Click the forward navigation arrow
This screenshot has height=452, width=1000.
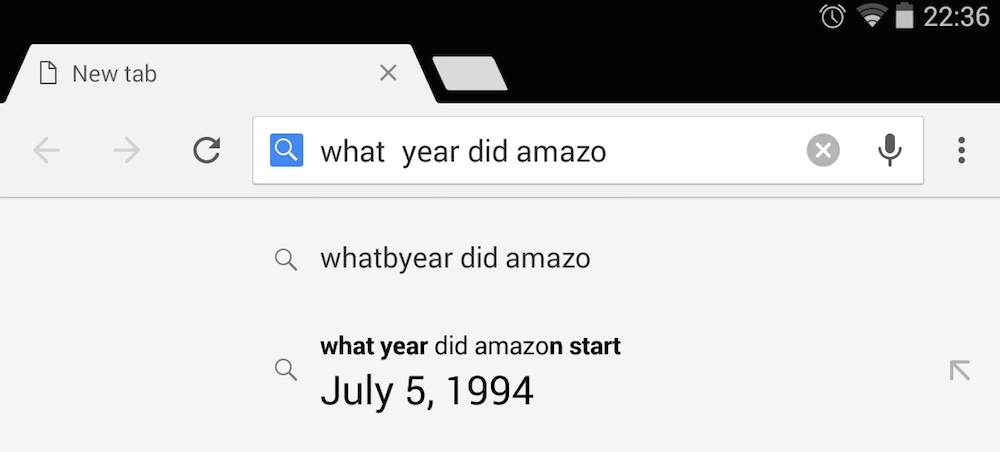click(x=127, y=151)
